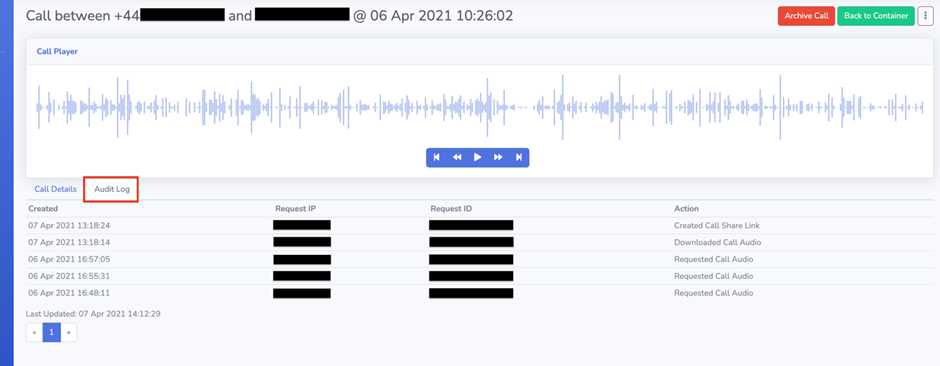This screenshot has height=366, width=940.
Task: Skip to end of call recording
Action: [x=519, y=157]
